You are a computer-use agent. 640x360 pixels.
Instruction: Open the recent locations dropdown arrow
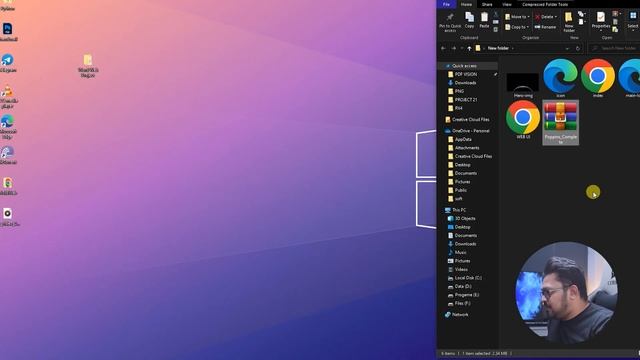pos(462,48)
